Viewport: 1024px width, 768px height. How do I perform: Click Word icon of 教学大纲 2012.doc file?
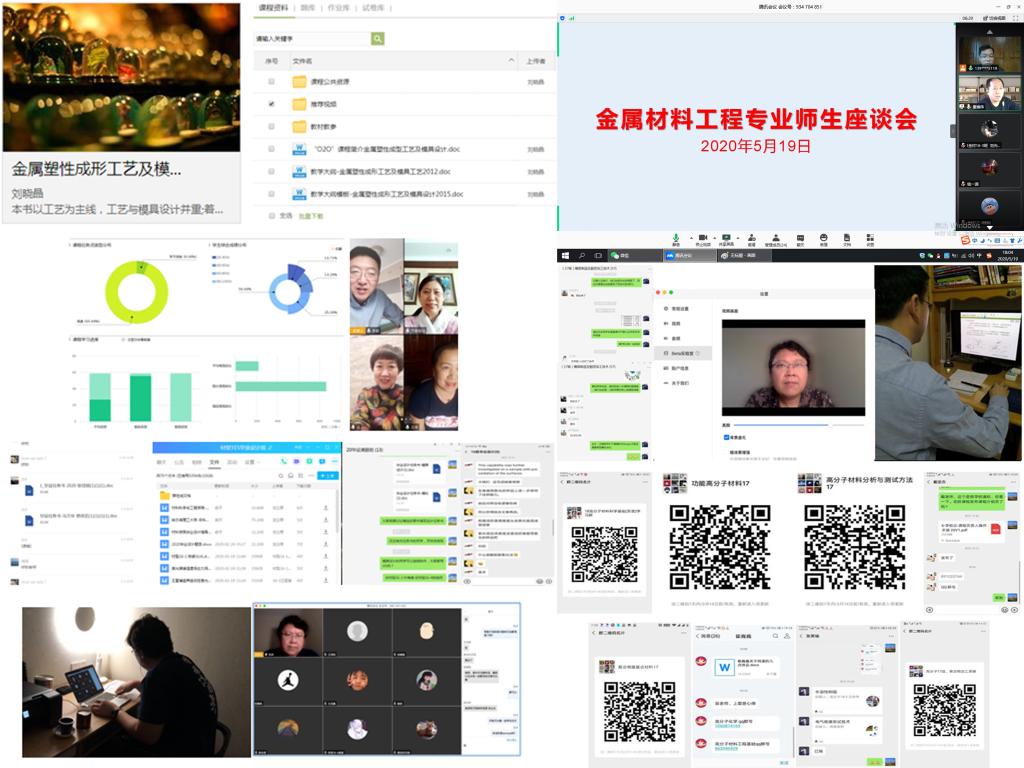[x=299, y=172]
